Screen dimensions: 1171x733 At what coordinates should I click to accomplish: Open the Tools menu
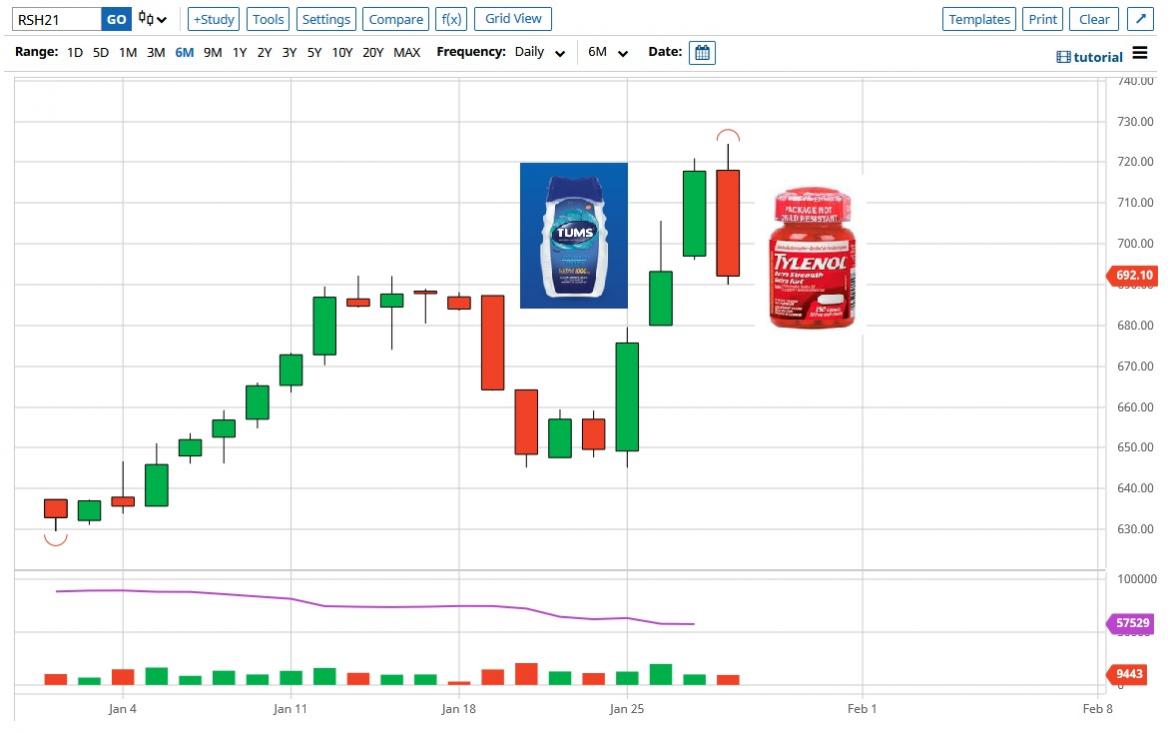268,19
